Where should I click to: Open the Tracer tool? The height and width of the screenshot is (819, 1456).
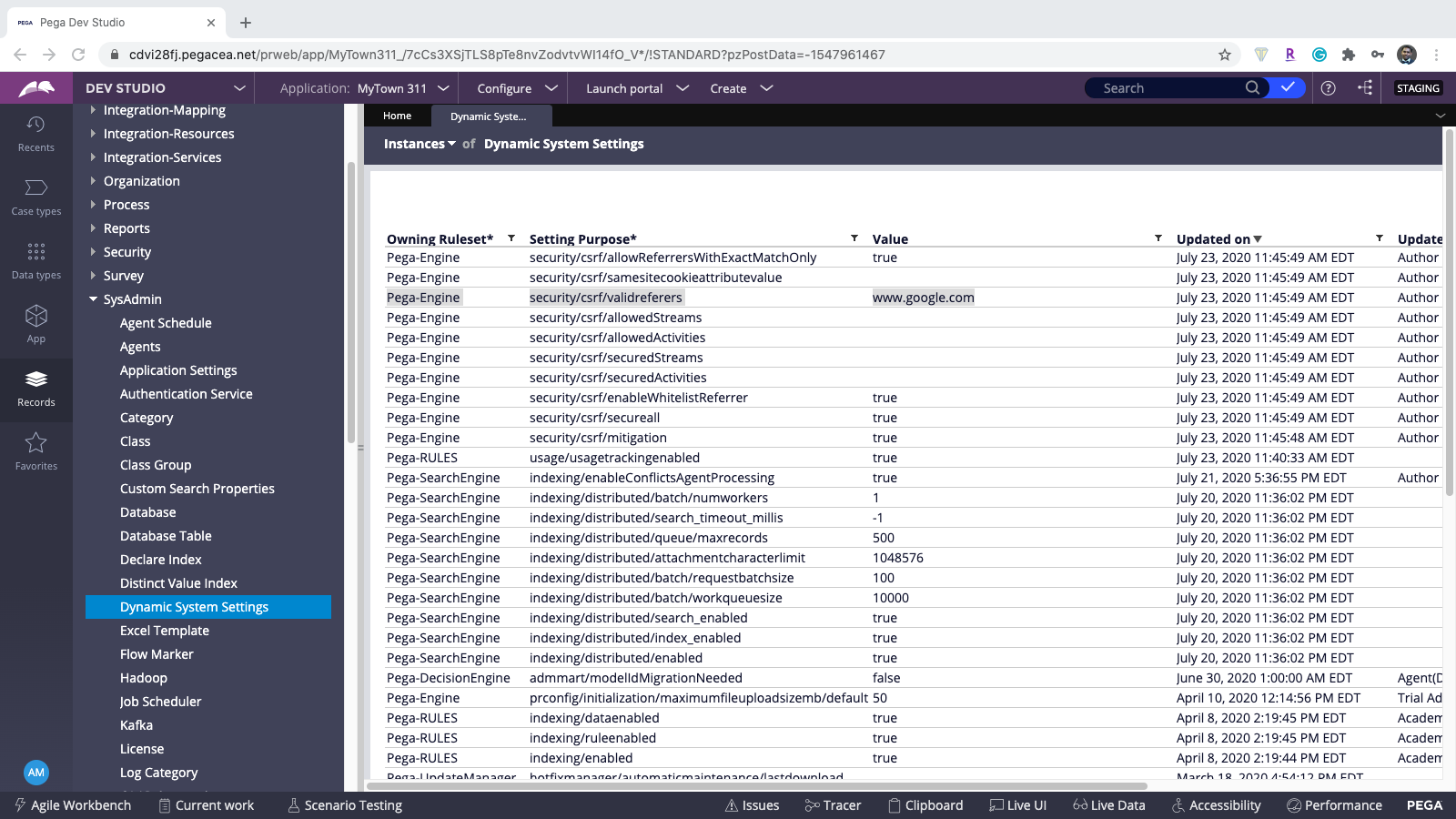833,804
